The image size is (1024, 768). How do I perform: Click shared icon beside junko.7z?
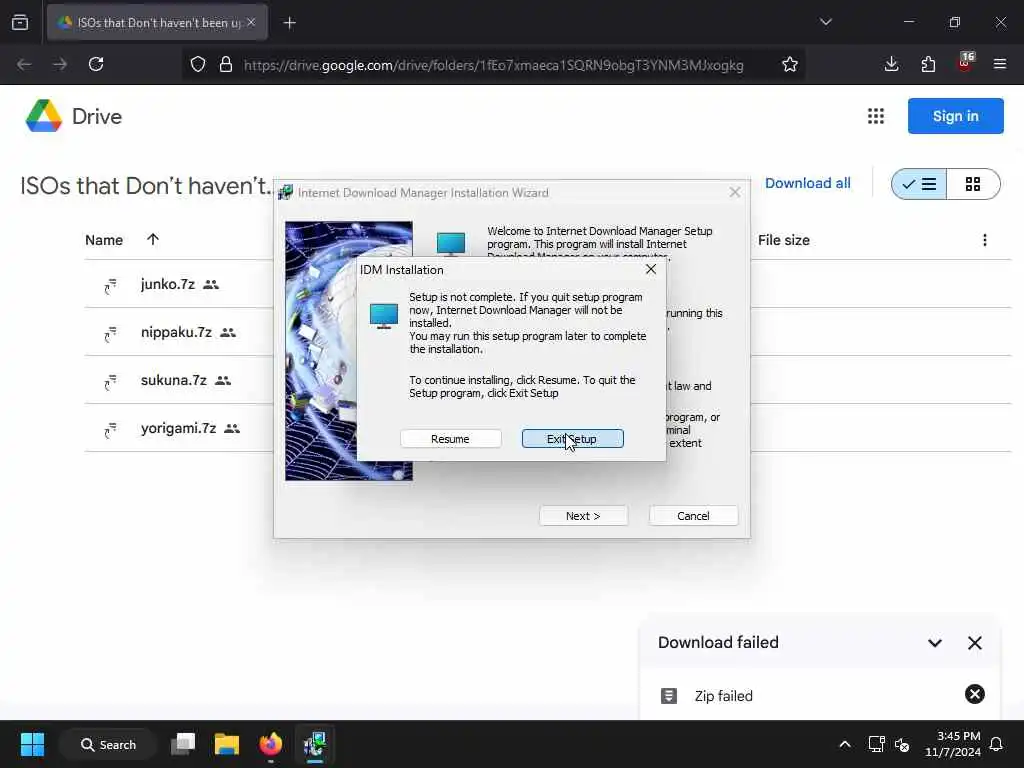pos(211,285)
